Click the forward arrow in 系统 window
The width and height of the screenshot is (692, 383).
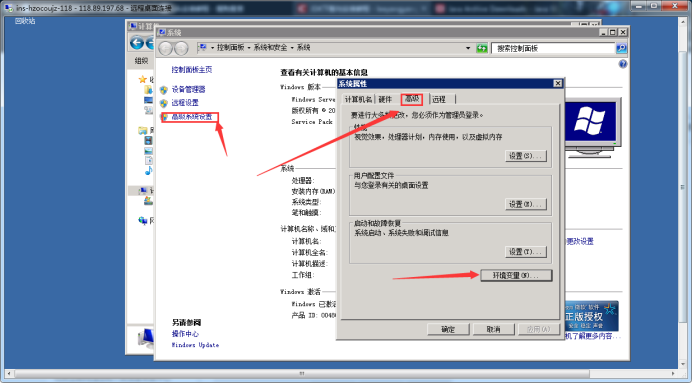pyautogui.click(x=181, y=48)
